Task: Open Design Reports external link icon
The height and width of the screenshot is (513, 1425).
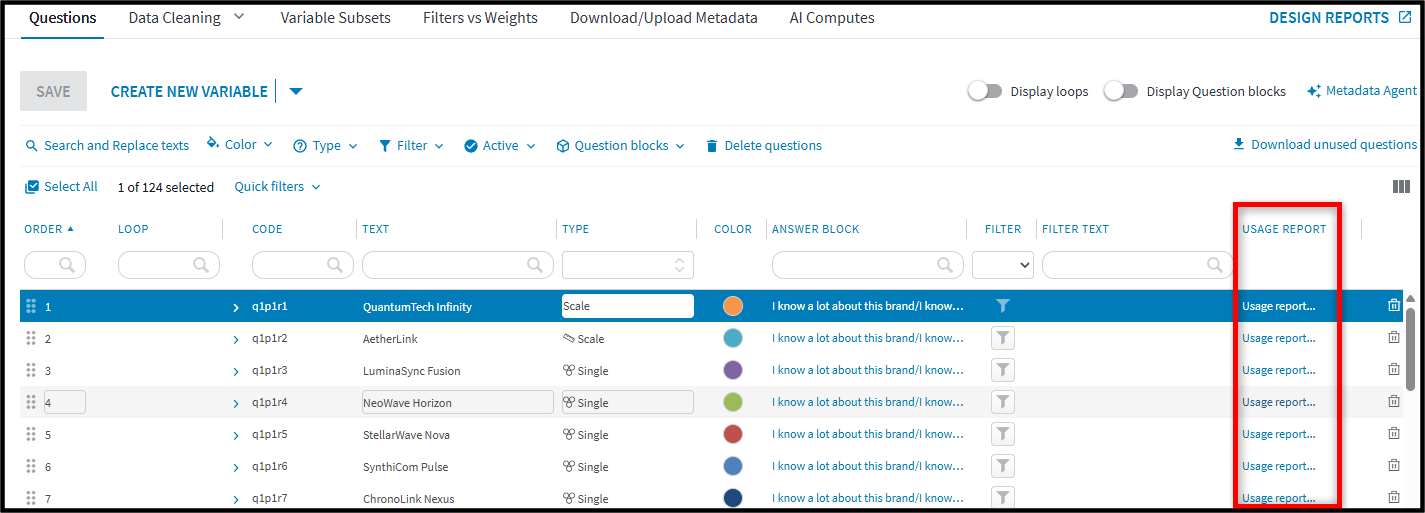Action: (x=1405, y=17)
